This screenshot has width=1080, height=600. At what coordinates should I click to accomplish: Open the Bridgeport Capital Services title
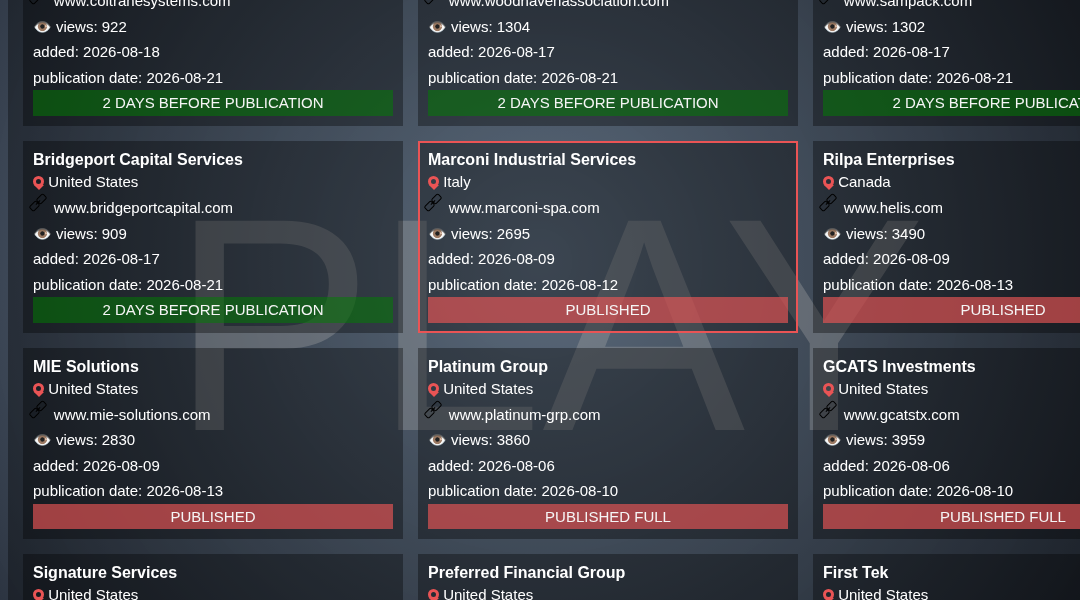pyautogui.click(x=138, y=160)
